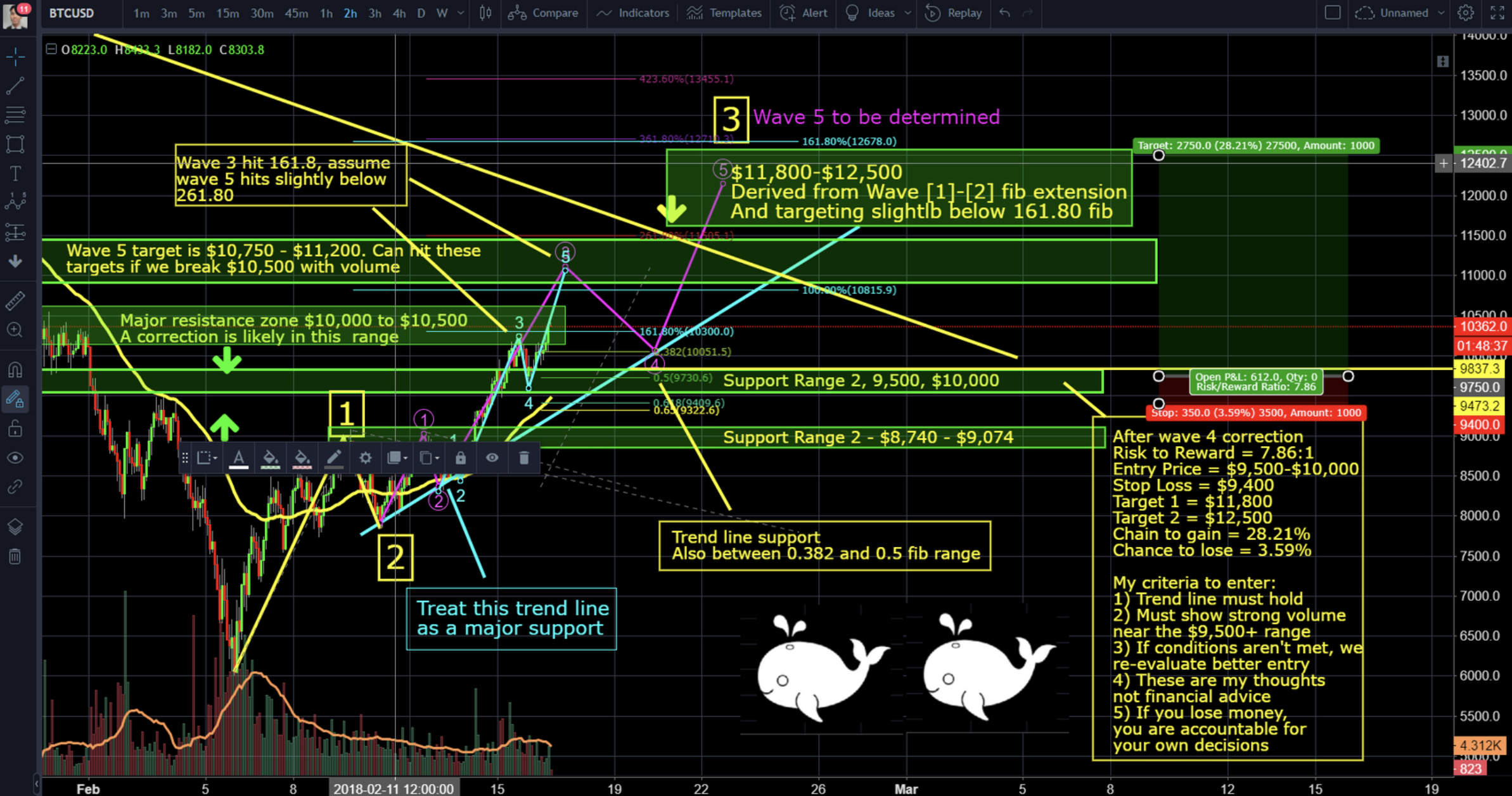This screenshot has height=796, width=1512.
Task: Change the text color swatch
Action: tap(239, 458)
